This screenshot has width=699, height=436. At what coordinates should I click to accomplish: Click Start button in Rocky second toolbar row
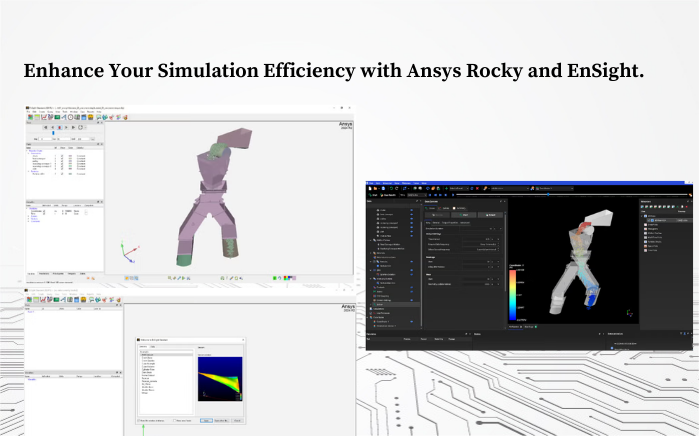[373, 195]
